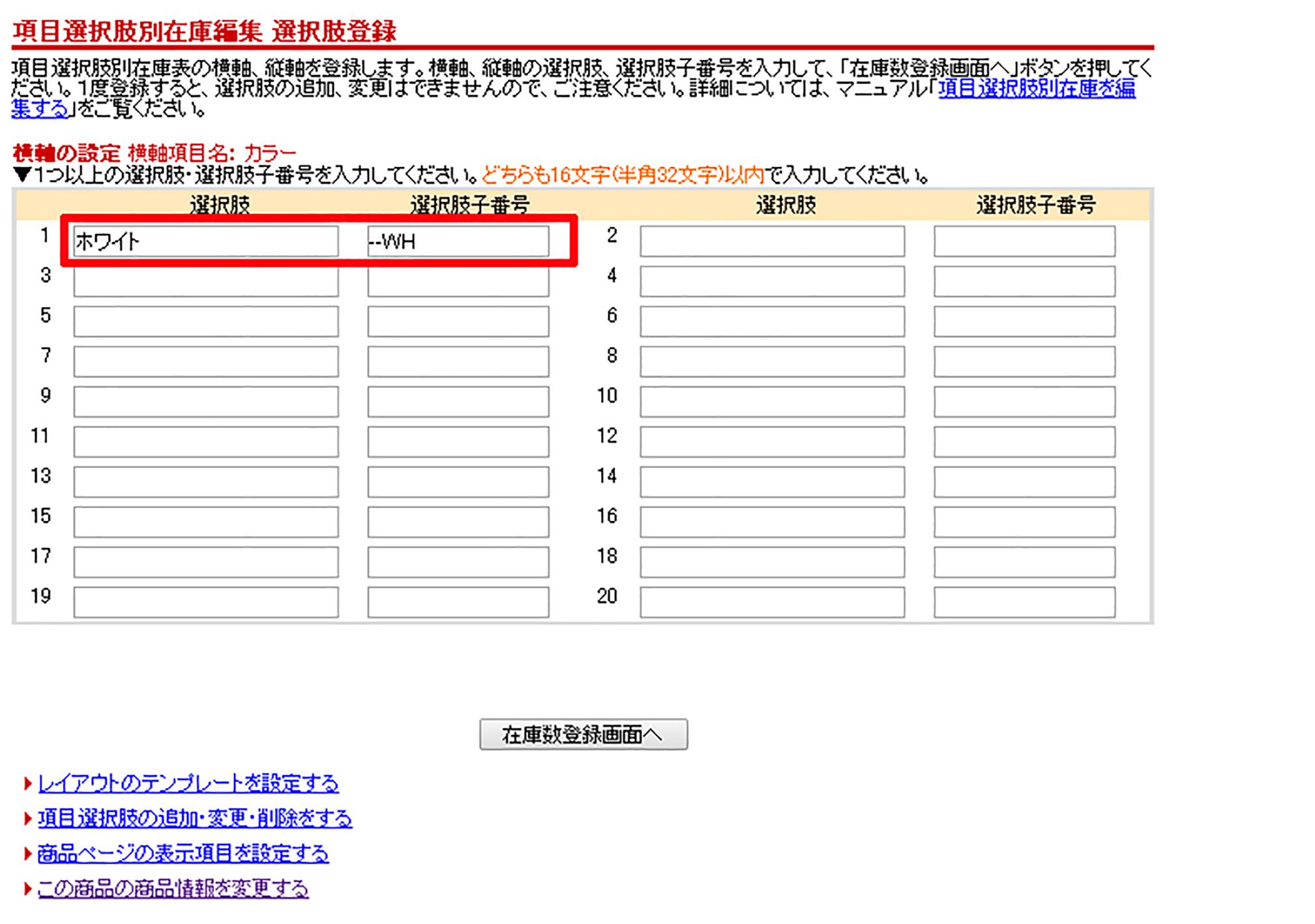Click the row 11 選択肢 input field
Image resolution: width=1315 pixels, height=924 pixels.
pyautogui.click(x=206, y=441)
